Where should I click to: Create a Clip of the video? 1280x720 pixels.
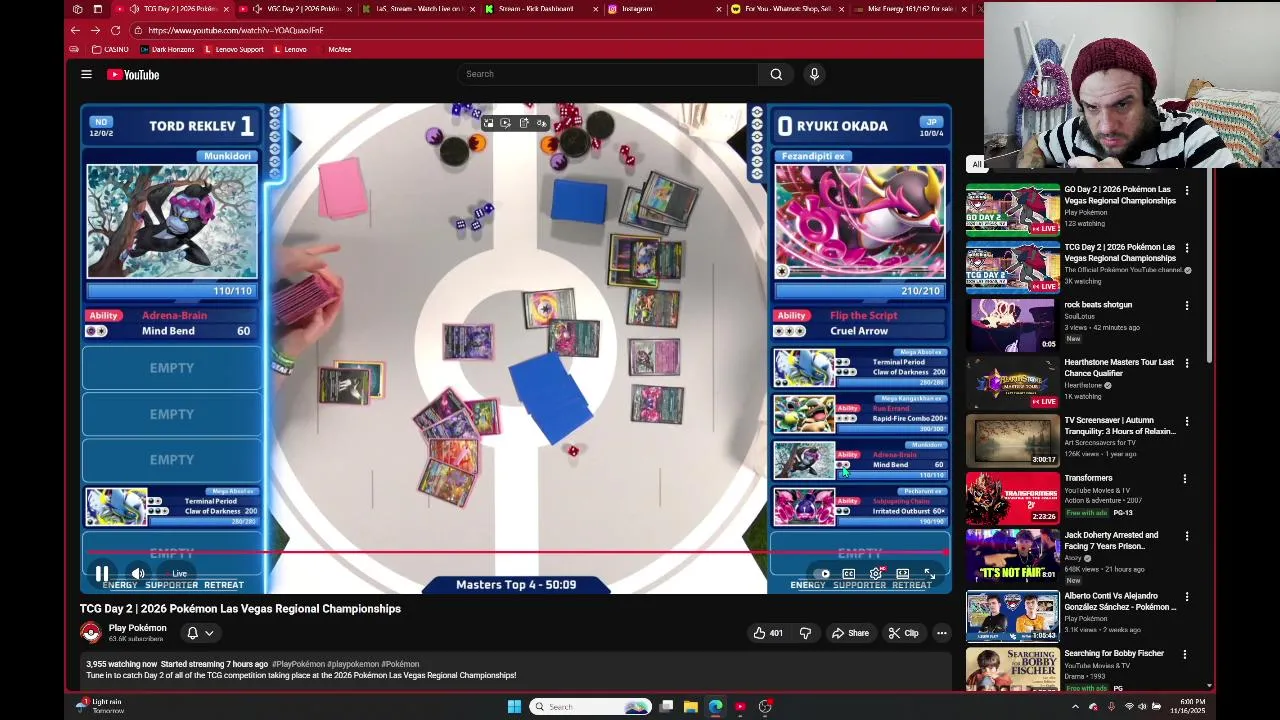point(903,633)
